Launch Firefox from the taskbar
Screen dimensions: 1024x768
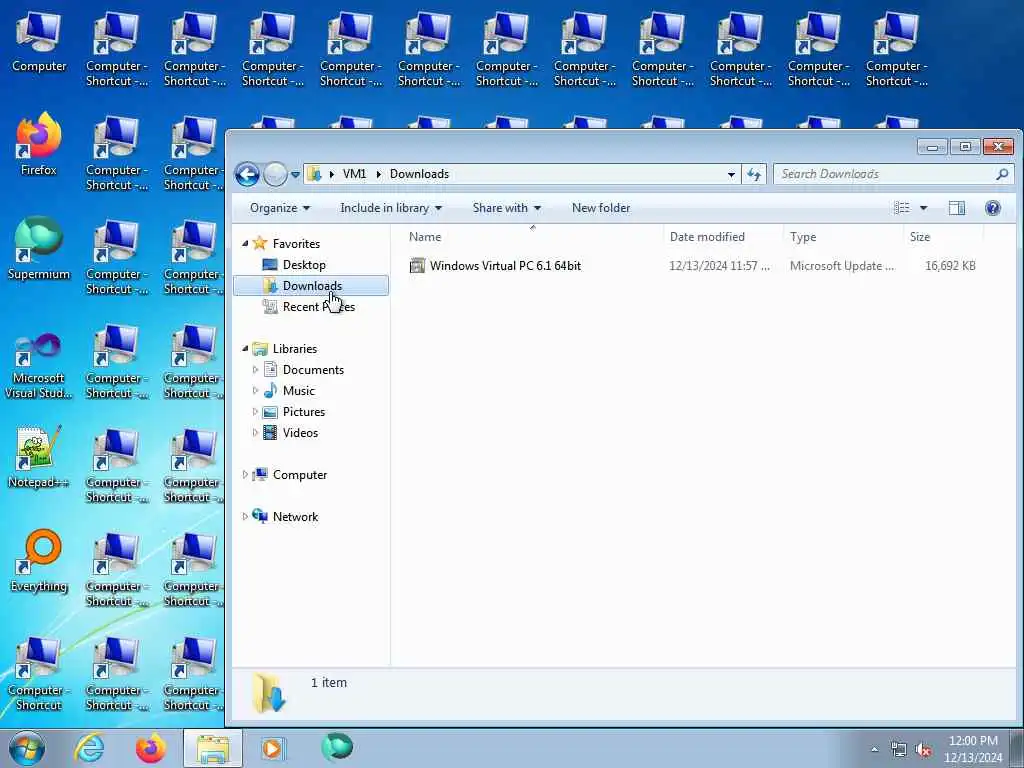150,748
